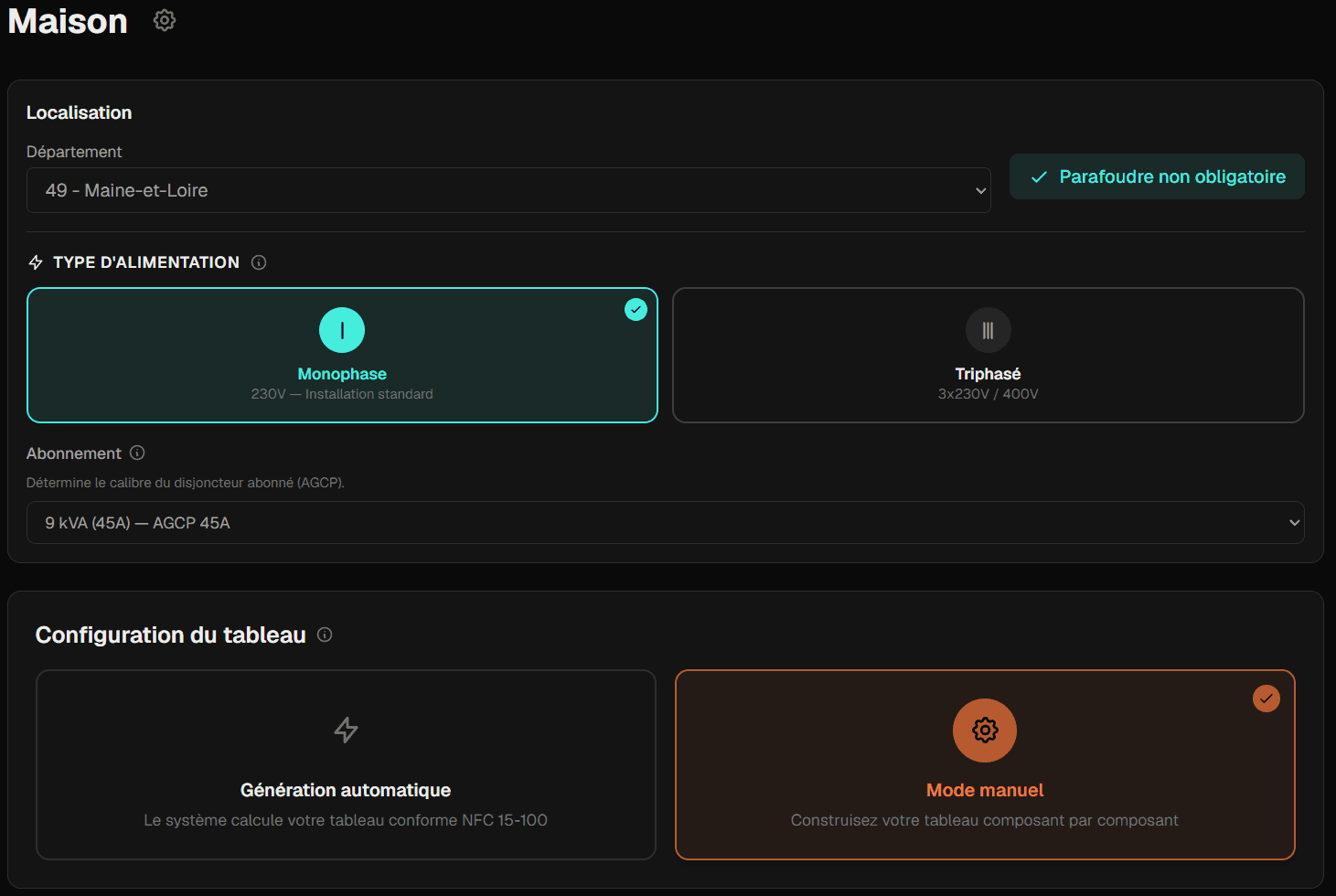Click the three-bar Triphasé circle icon
The image size is (1336, 896).
pos(988,330)
